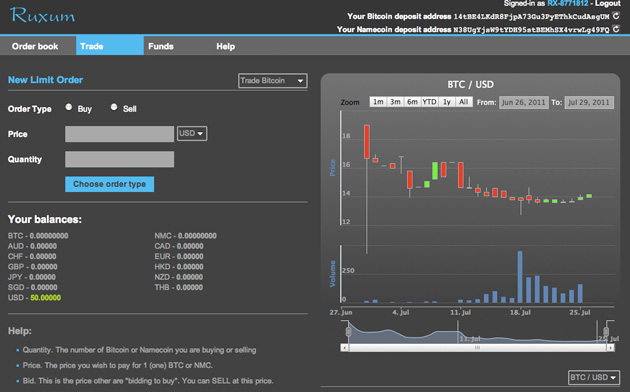Screen dimensions: 630x392
Task: Click the New Limit Order heading
Action: tap(45, 80)
